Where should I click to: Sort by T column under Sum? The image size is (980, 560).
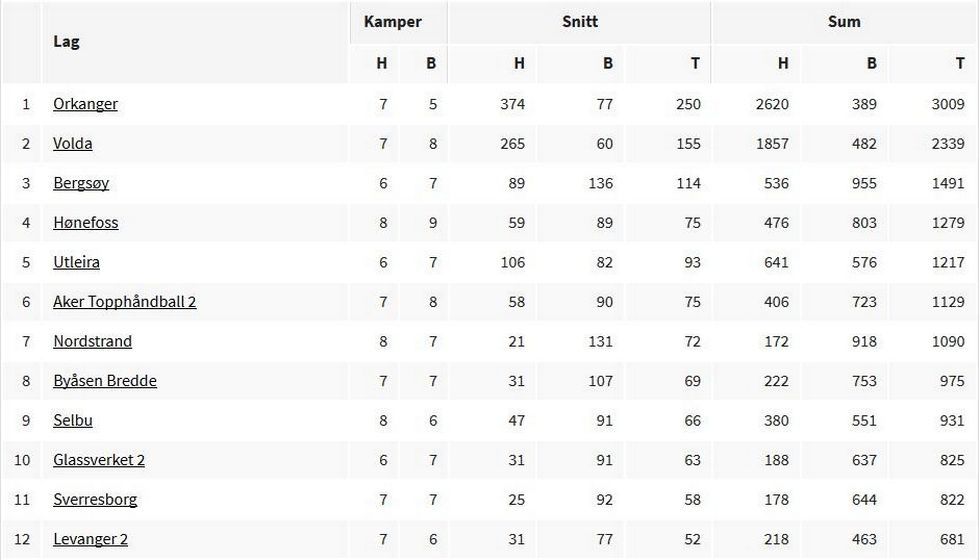(x=960, y=63)
